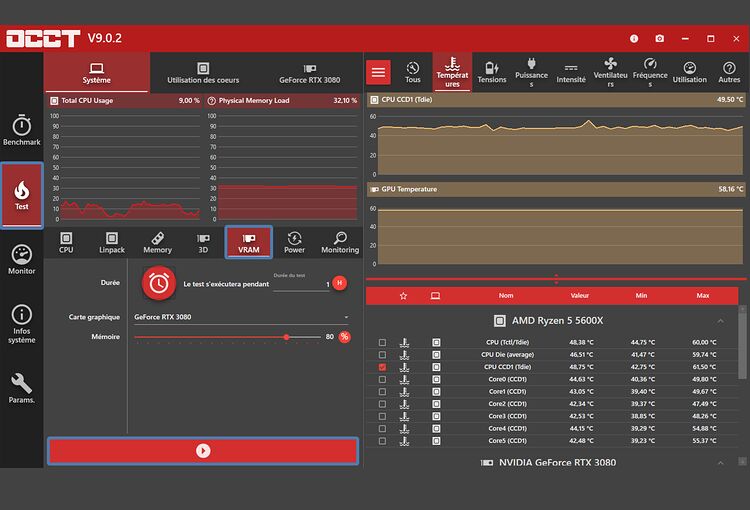The image size is (750, 510).
Task: Show all sensors with Tous
Action: pyautogui.click(x=413, y=72)
